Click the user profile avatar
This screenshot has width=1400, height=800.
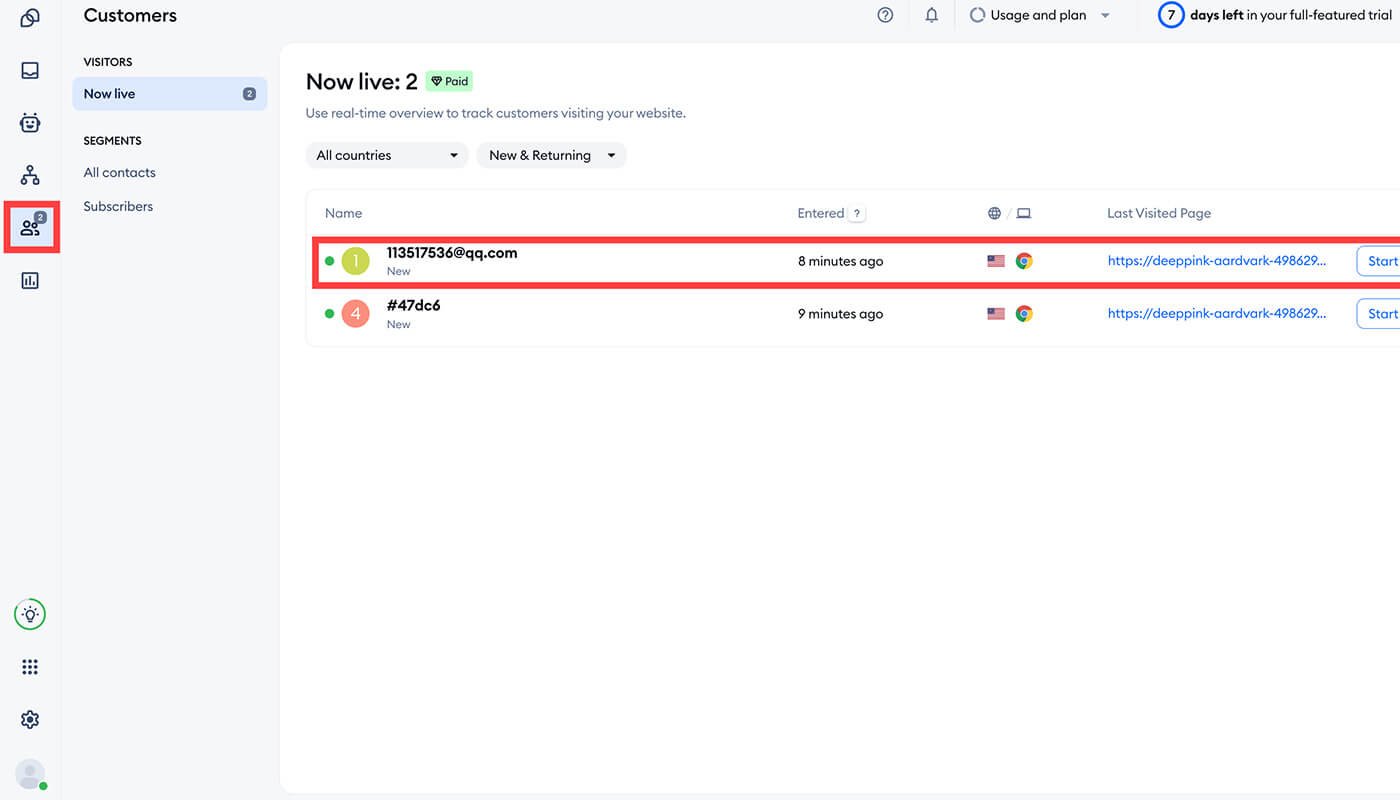30,774
